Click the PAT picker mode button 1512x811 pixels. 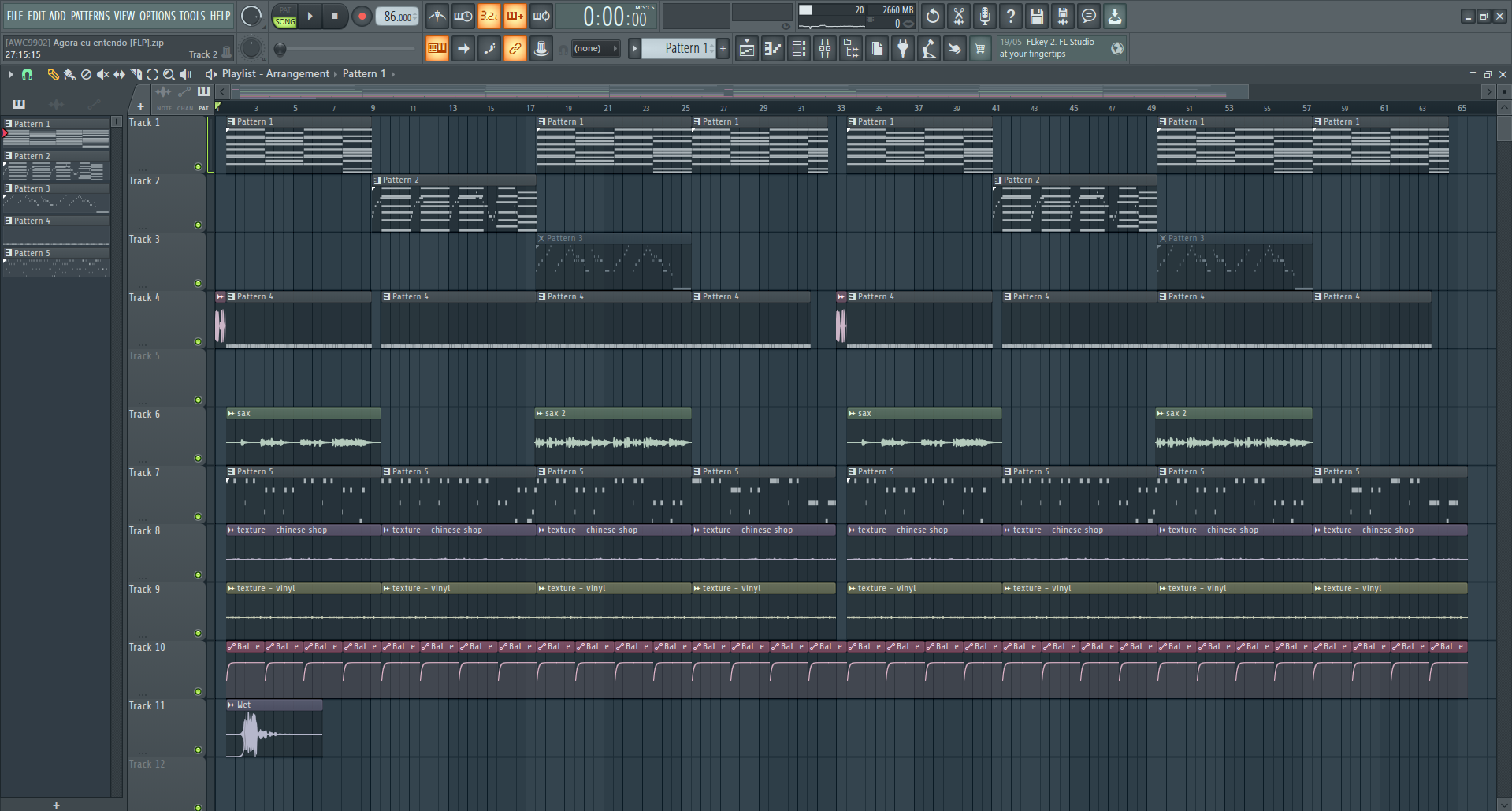tap(203, 97)
